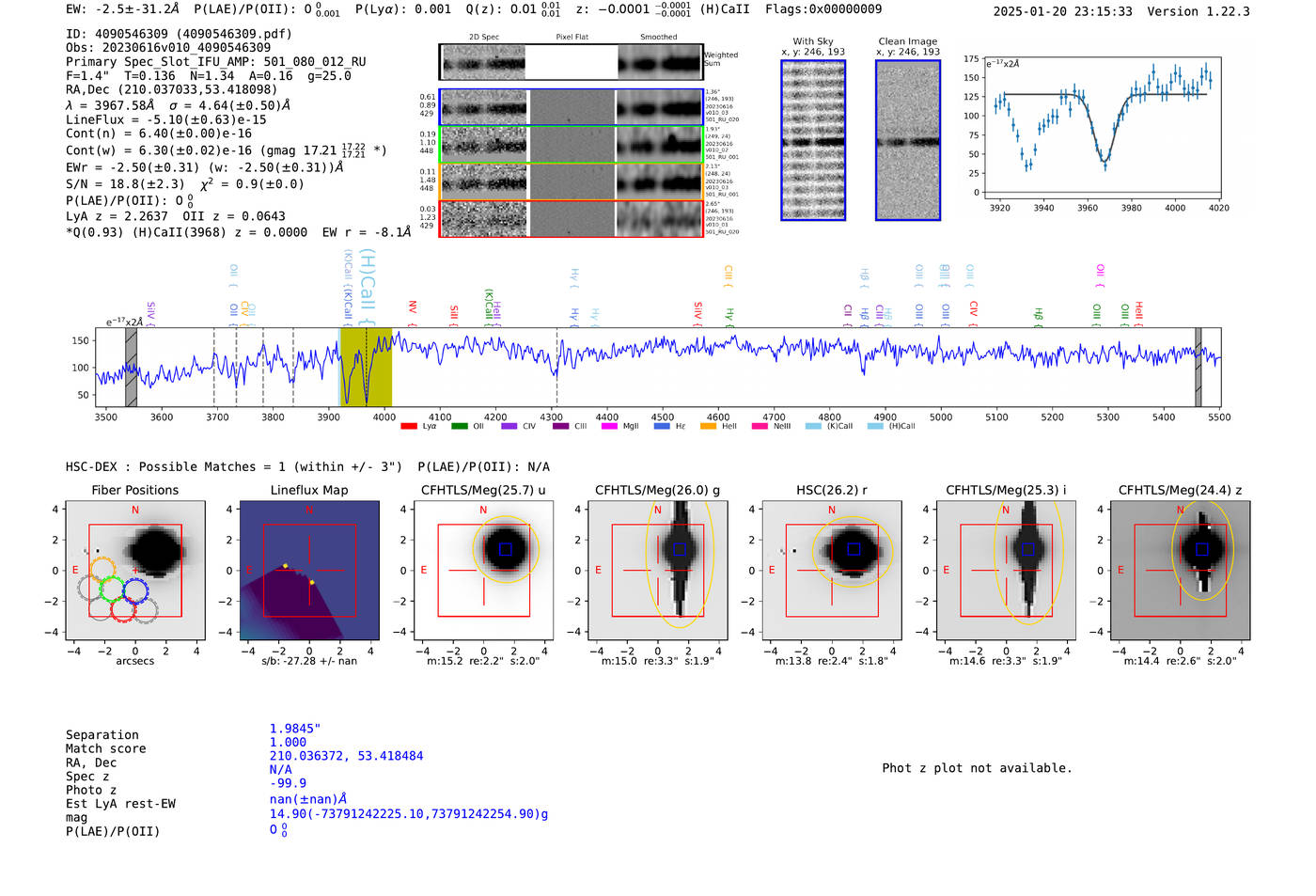
Task: Click the green OII legend swatch
Action: [459, 427]
